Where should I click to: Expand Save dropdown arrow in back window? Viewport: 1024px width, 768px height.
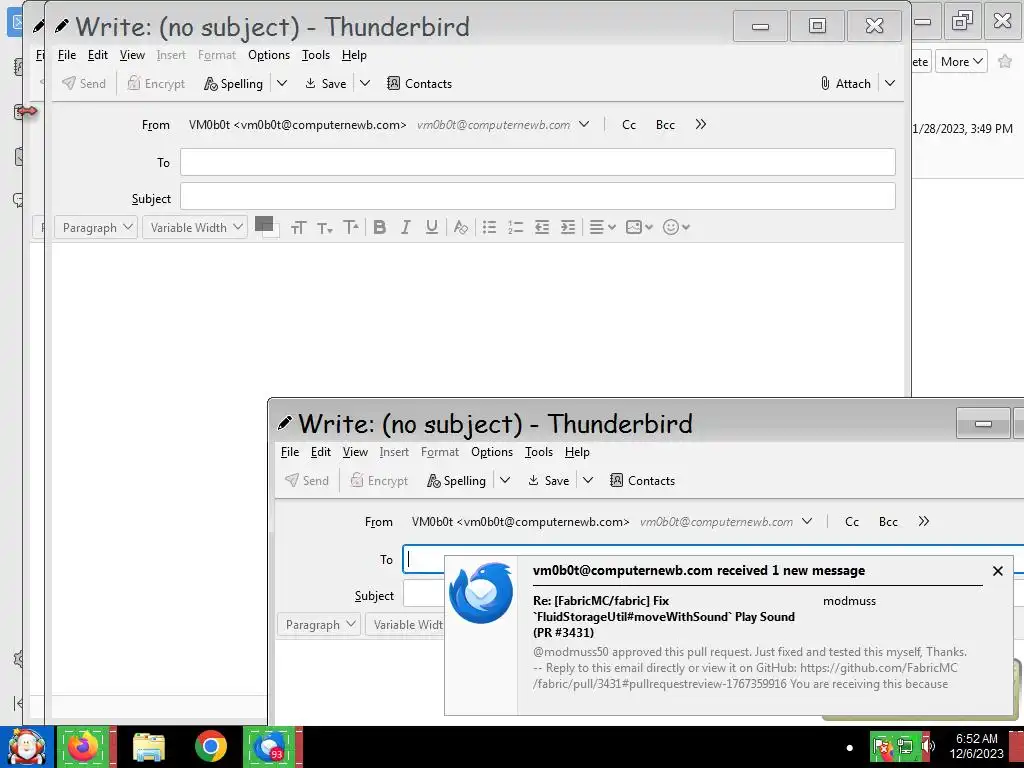point(365,84)
